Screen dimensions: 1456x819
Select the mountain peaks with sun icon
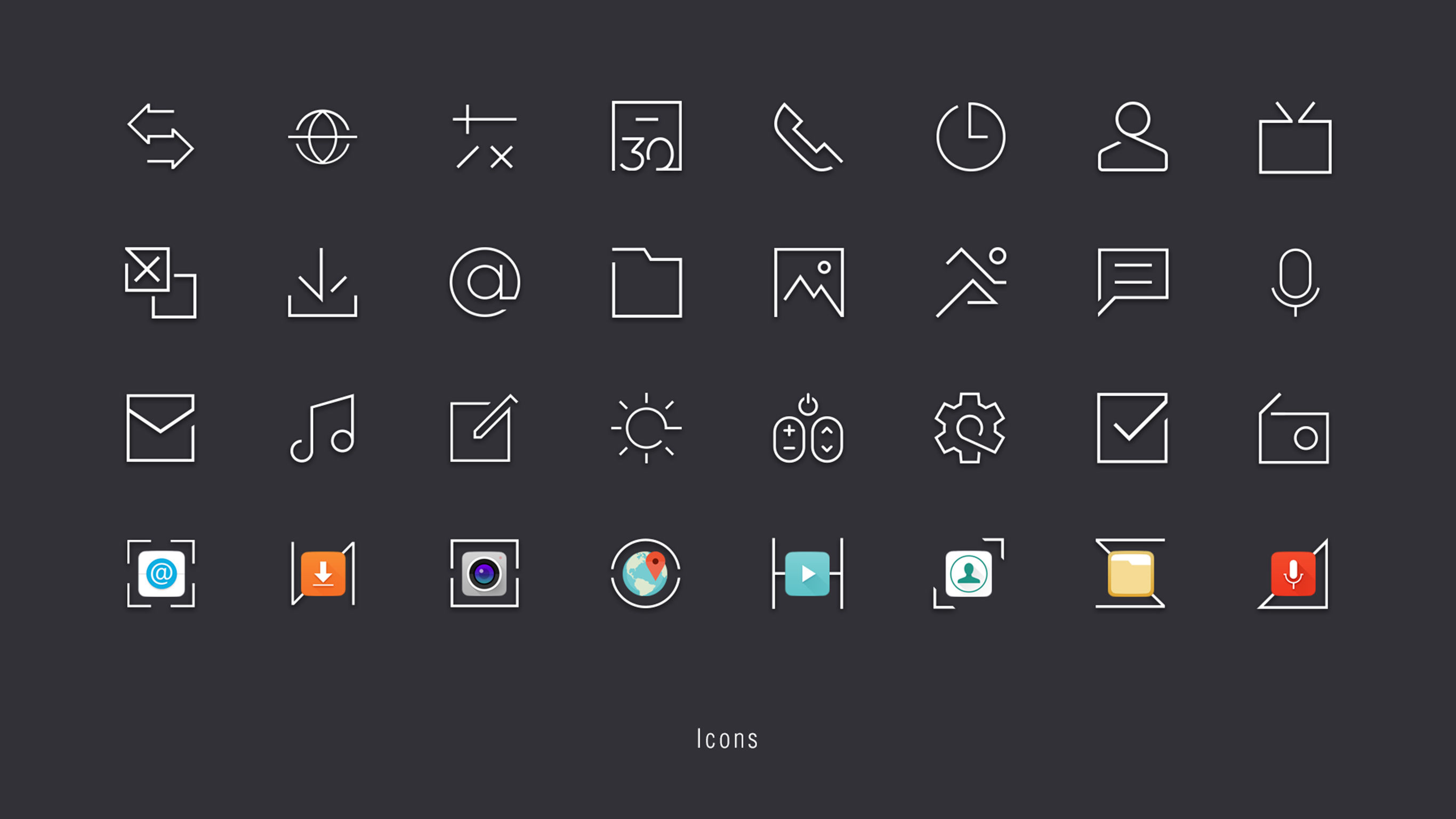click(x=971, y=282)
